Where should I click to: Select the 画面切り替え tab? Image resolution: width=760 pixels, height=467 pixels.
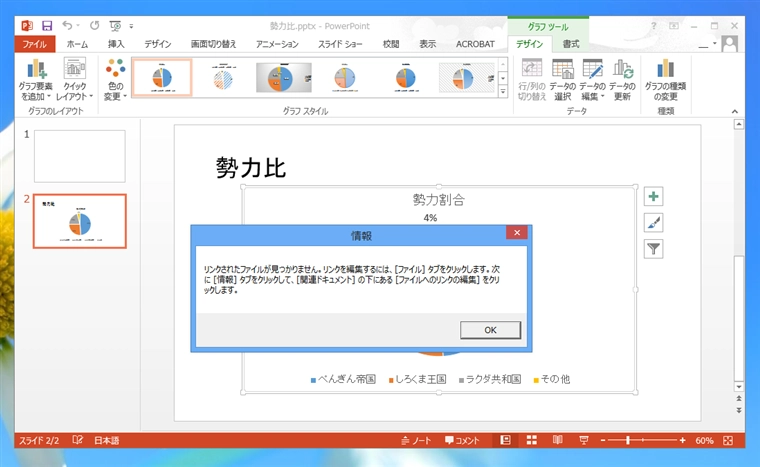(213, 44)
